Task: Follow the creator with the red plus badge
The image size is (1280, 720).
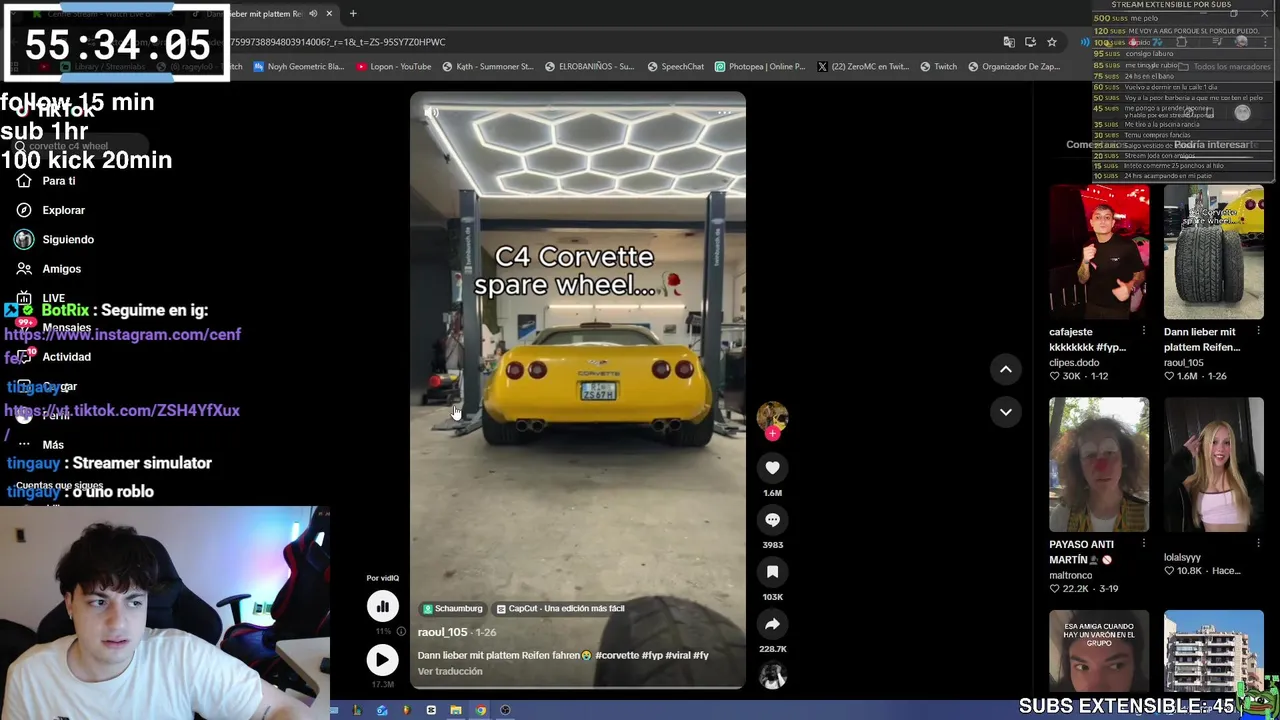Action: (x=772, y=434)
